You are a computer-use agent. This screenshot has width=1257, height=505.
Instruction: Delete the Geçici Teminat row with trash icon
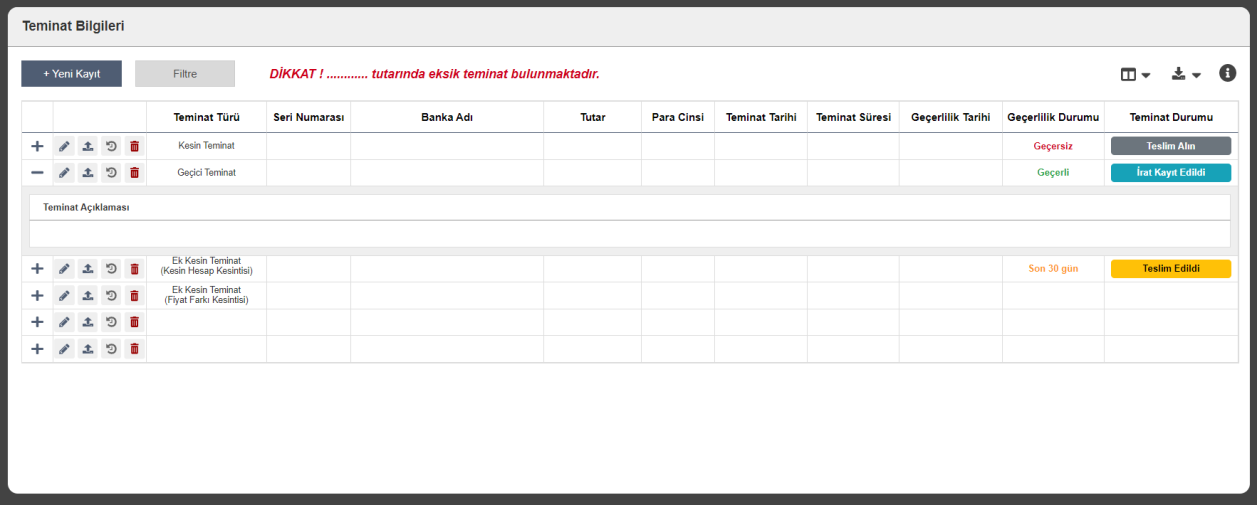click(135, 173)
